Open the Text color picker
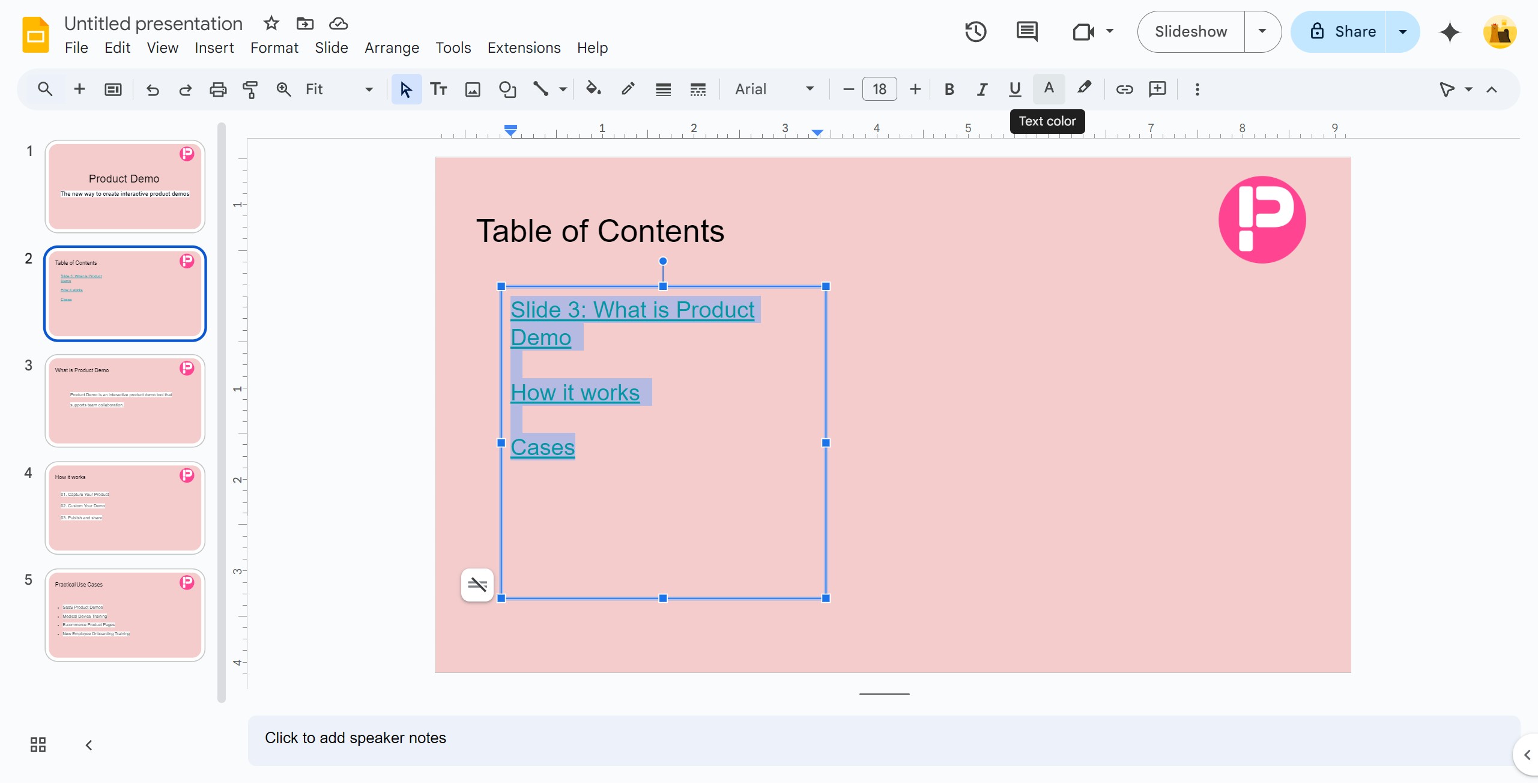 tap(1049, 89)
